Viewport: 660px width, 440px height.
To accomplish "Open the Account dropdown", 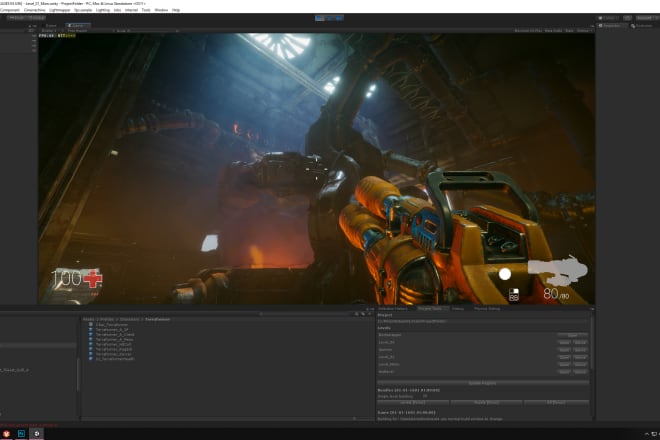I will [646, 18].
